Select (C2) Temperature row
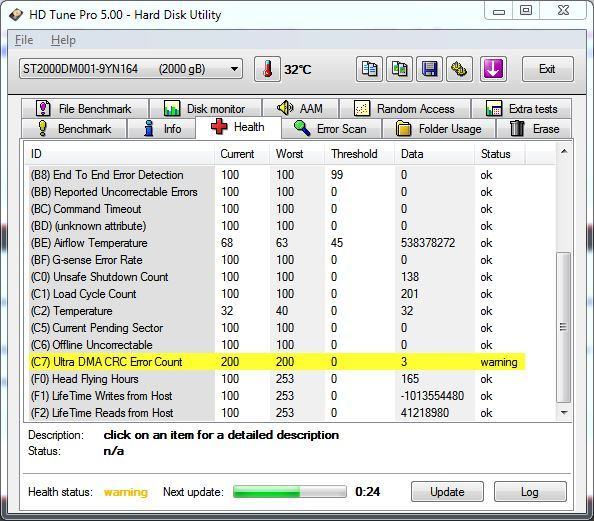This screenshot has width=594, height=521. tap(277, 311)
